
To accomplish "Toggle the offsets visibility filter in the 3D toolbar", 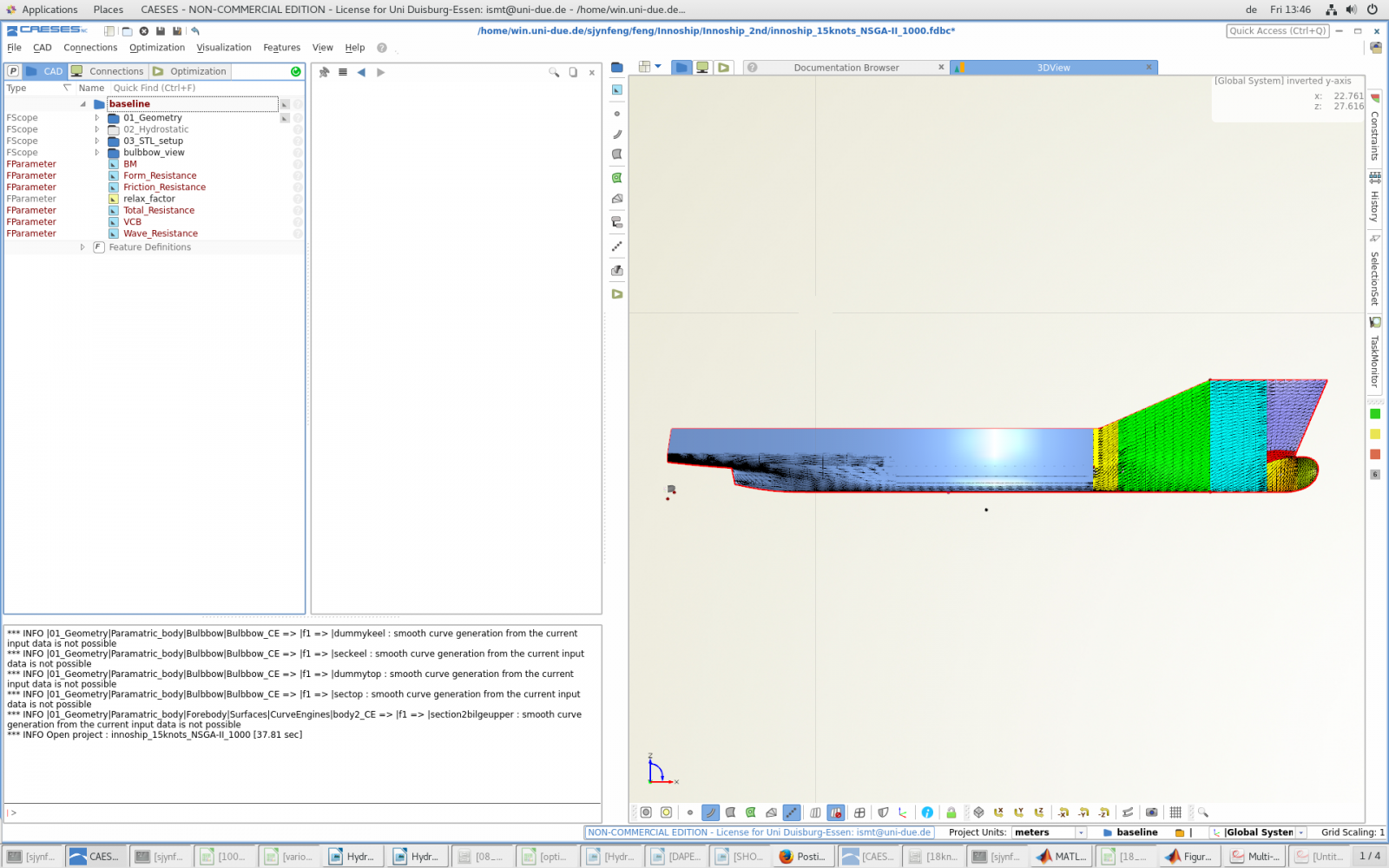I will 791,812.
